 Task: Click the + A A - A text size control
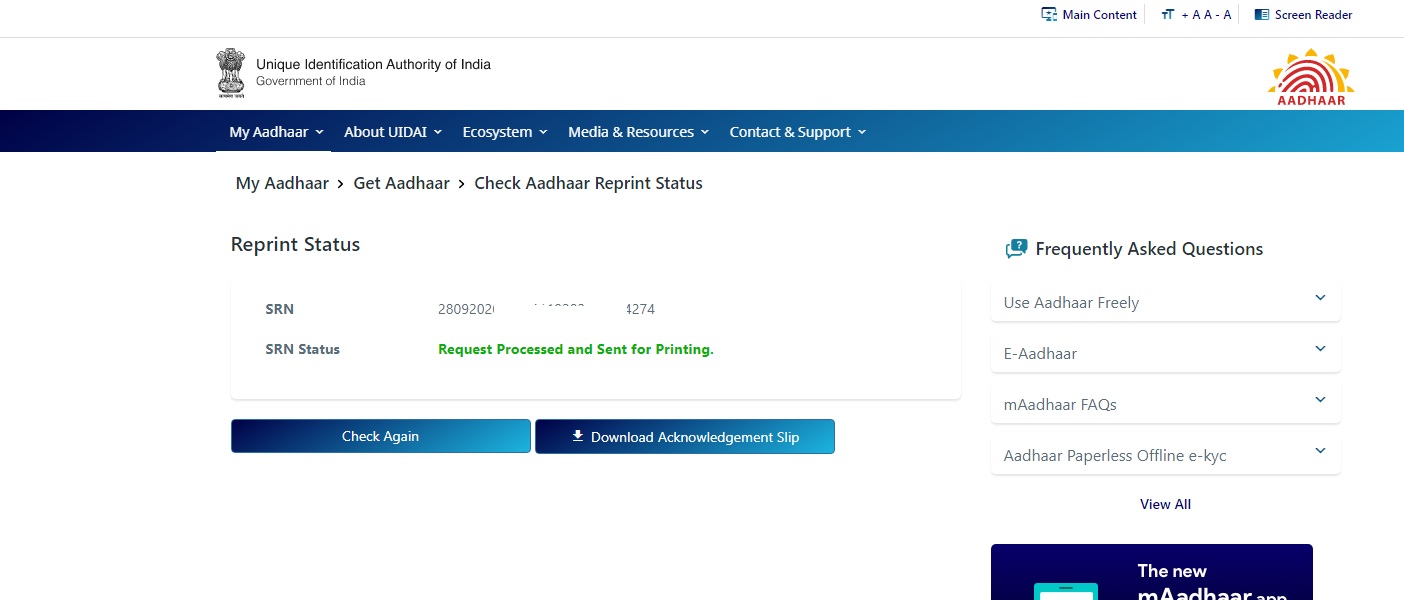1206,15
